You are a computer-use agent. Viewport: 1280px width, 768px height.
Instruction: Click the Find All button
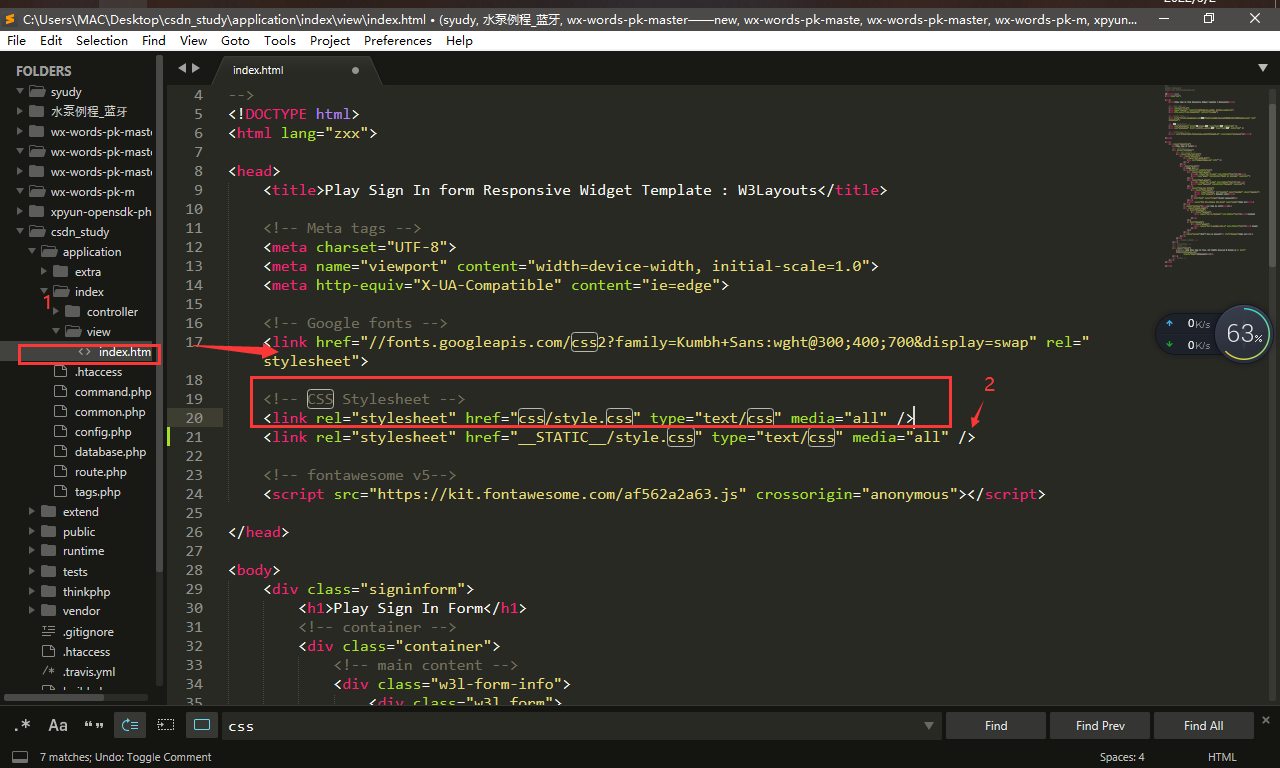coord(1204,726)
